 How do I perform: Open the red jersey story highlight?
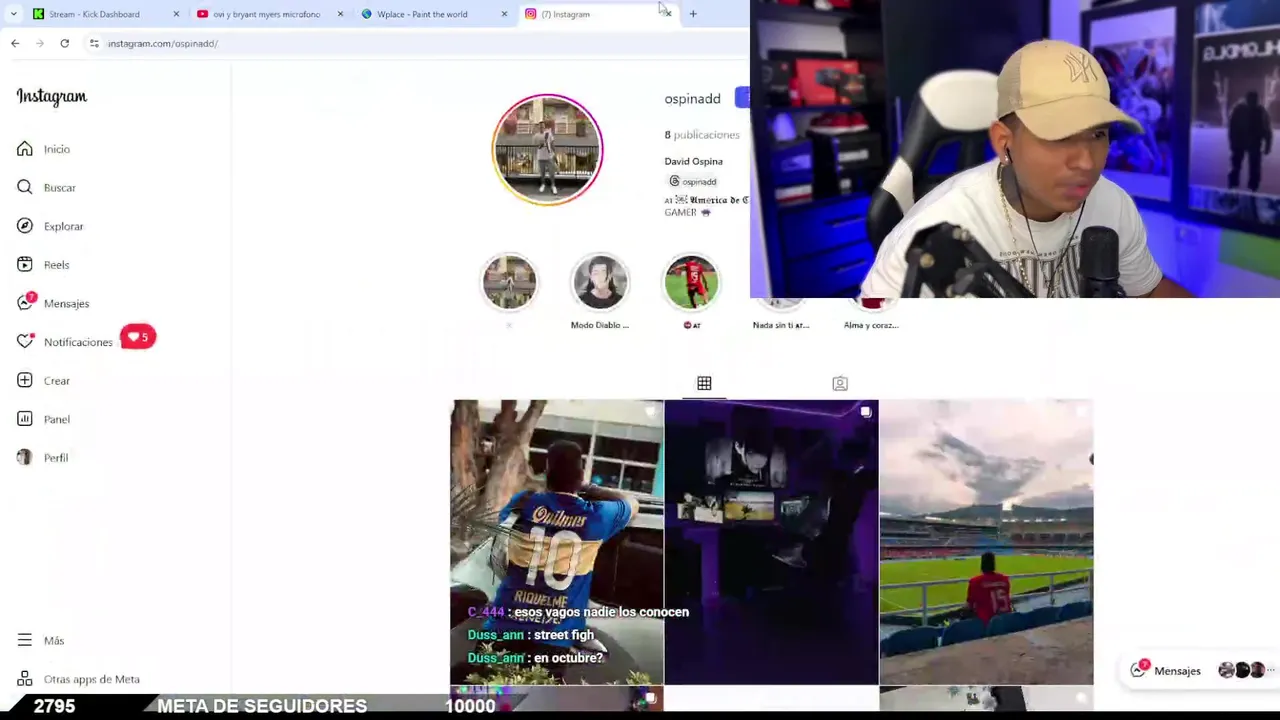pos(692,282)
